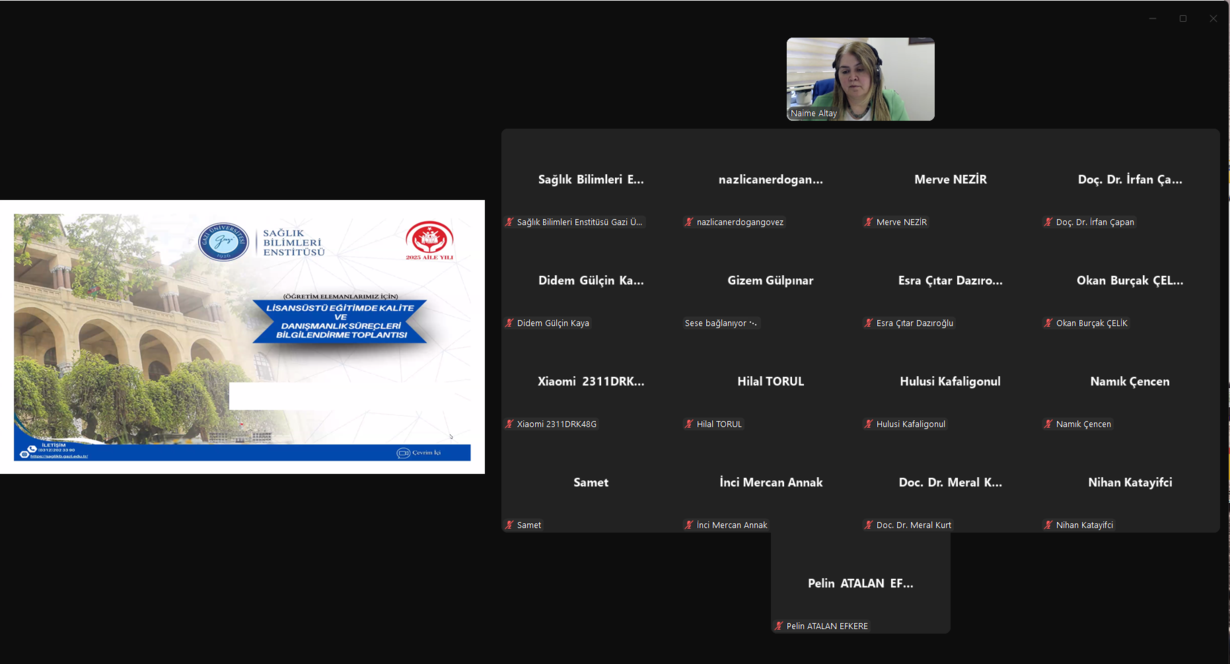This screenshot has width=1230, height=664.
Task: Click the large Hilal TORUL display name
Action: [x=770, y=381]
